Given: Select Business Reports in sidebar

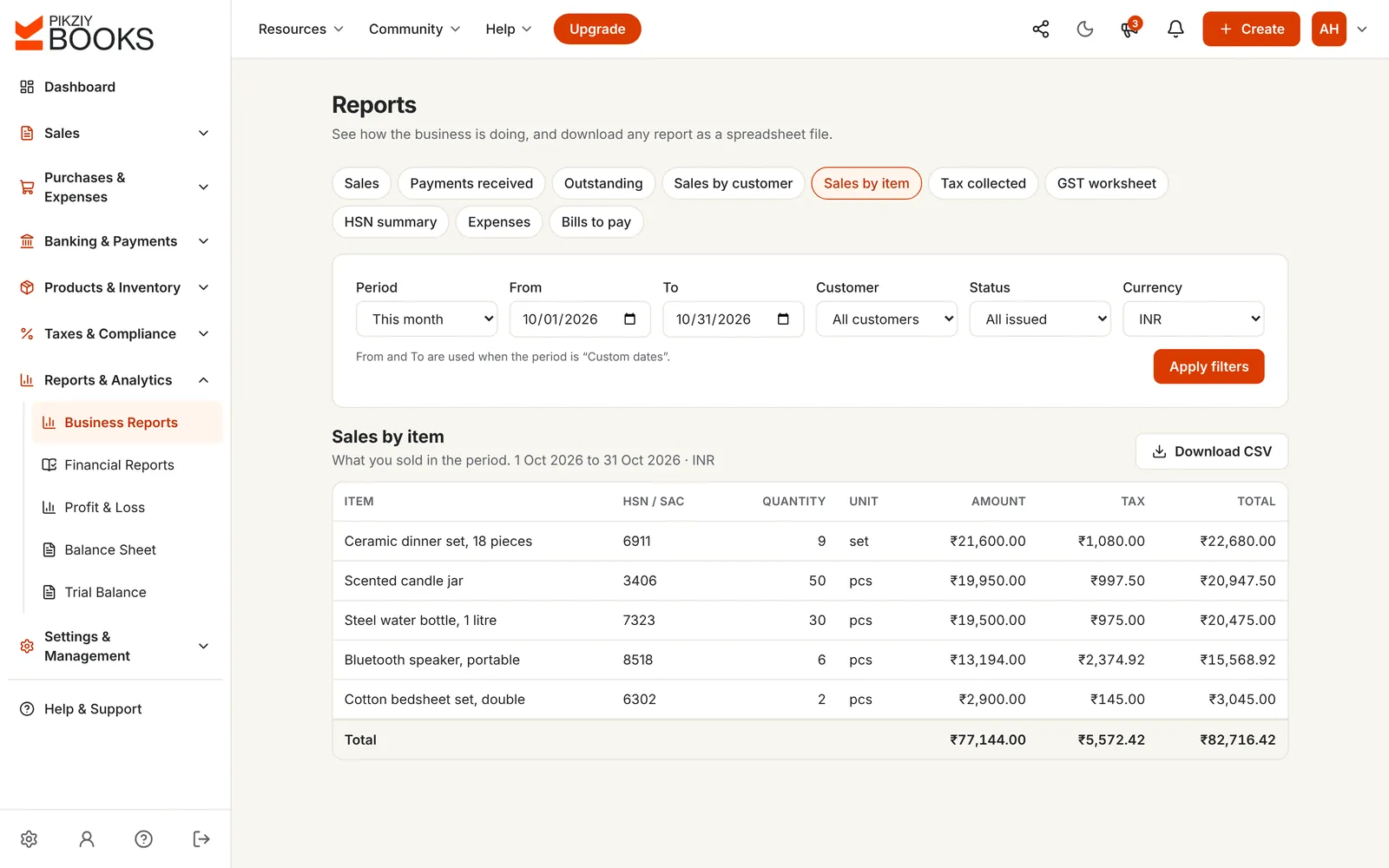Looking at the screenshot, I should (x=128, y=423).
